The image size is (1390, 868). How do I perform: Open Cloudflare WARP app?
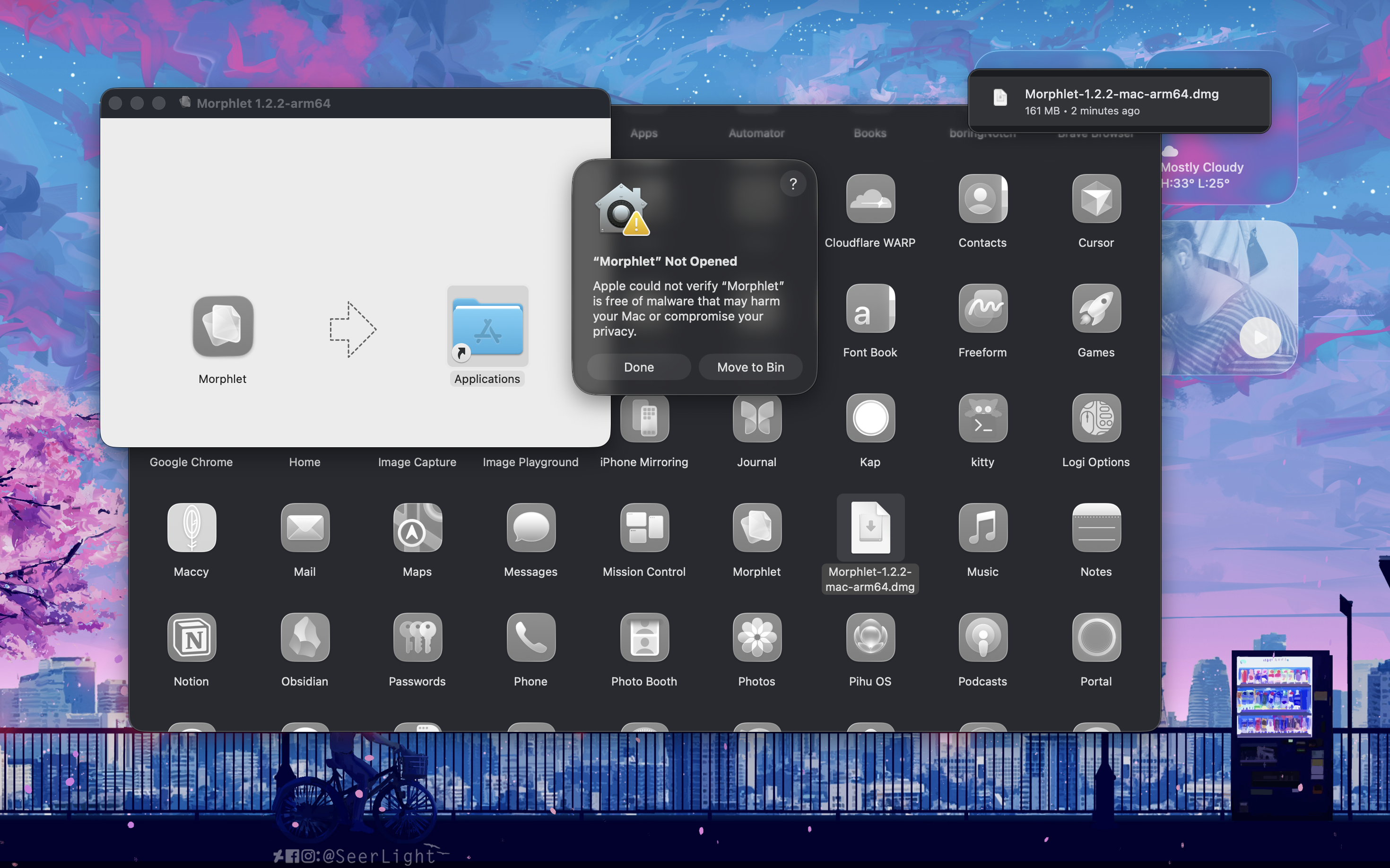tap(870, 199)
